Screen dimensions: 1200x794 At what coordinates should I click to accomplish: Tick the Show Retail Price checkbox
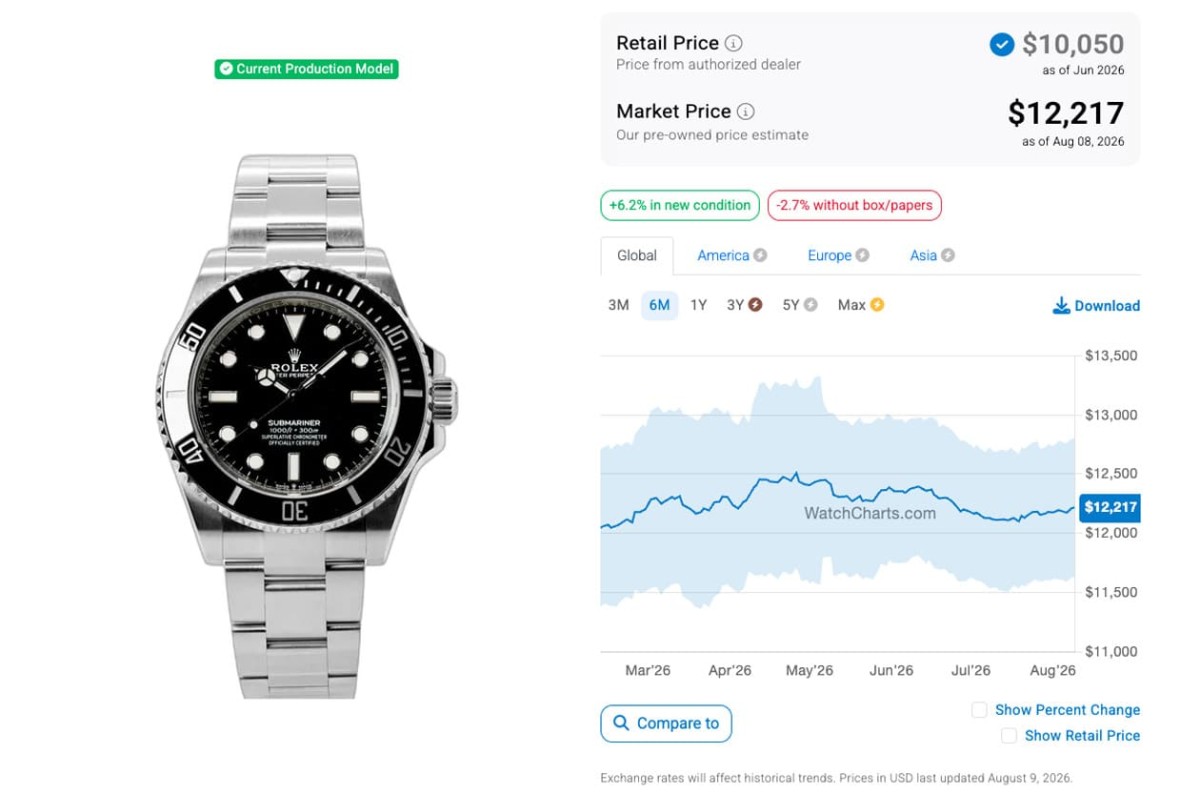pyautogui.click(x=1009, y=736)
